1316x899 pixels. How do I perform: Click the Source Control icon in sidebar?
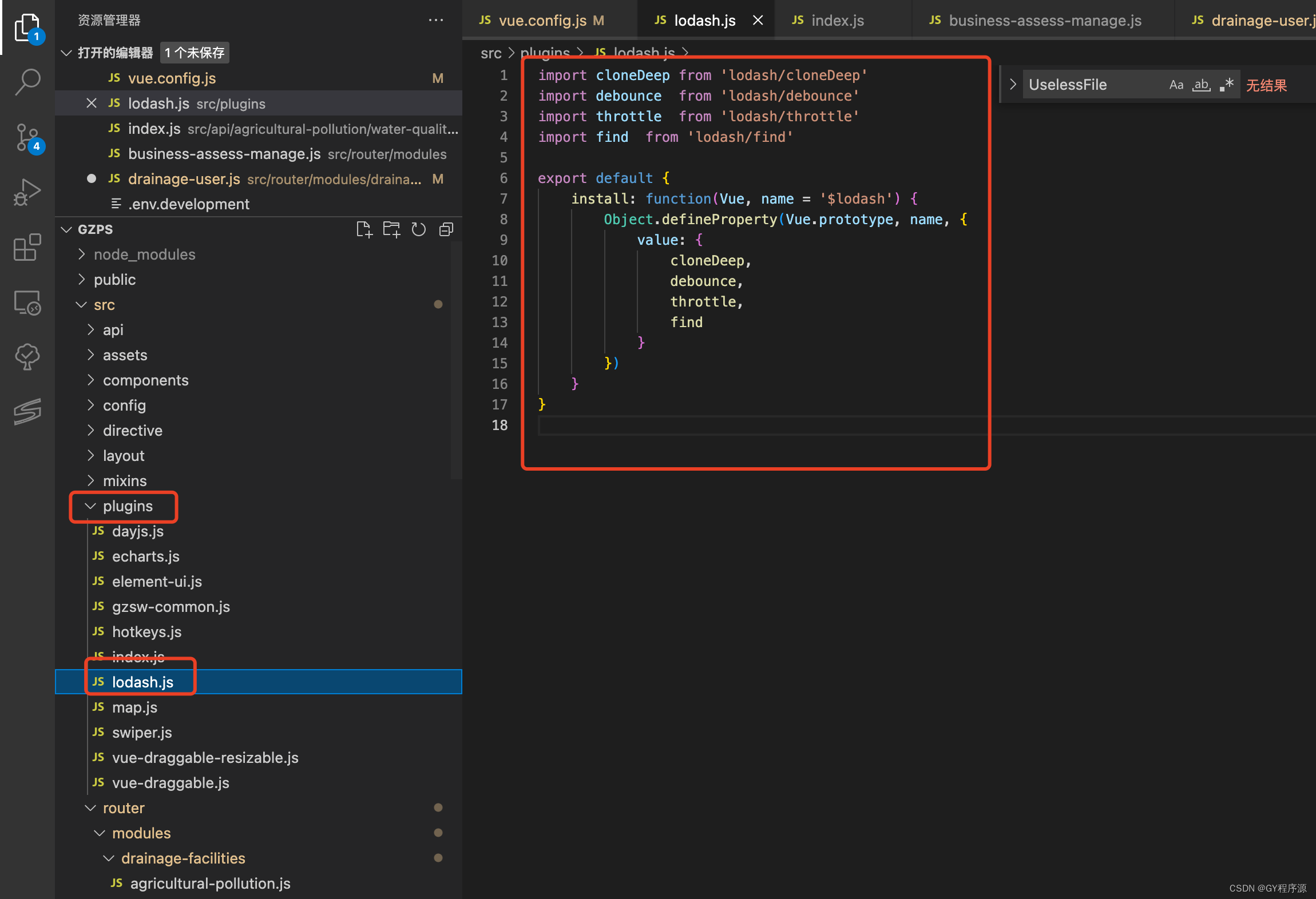pos(27,138)
